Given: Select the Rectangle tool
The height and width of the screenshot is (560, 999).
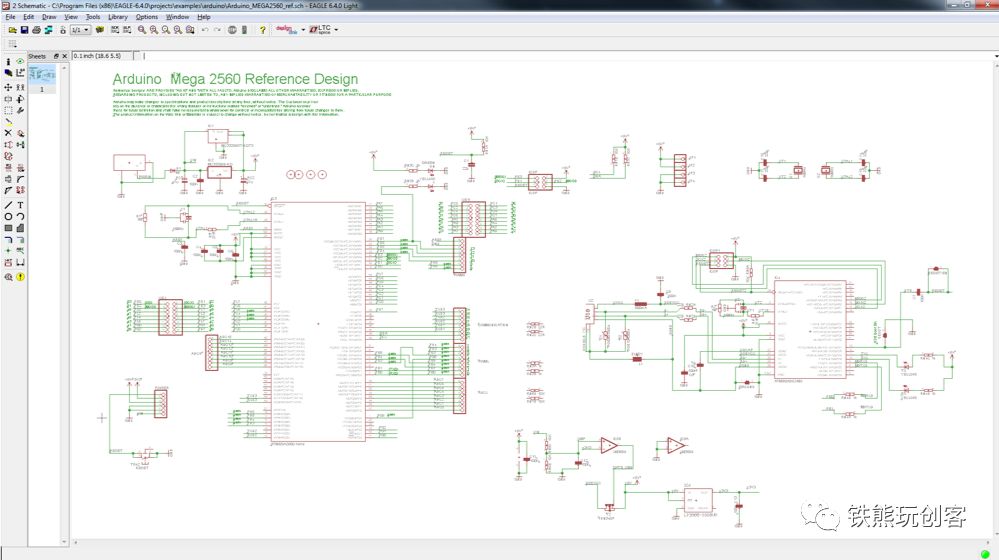Looking at the screenshot, I should tap(8, 227).
